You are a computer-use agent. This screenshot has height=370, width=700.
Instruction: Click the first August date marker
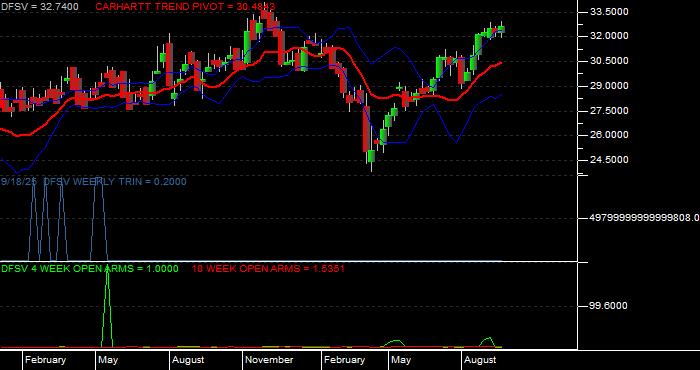188,360
